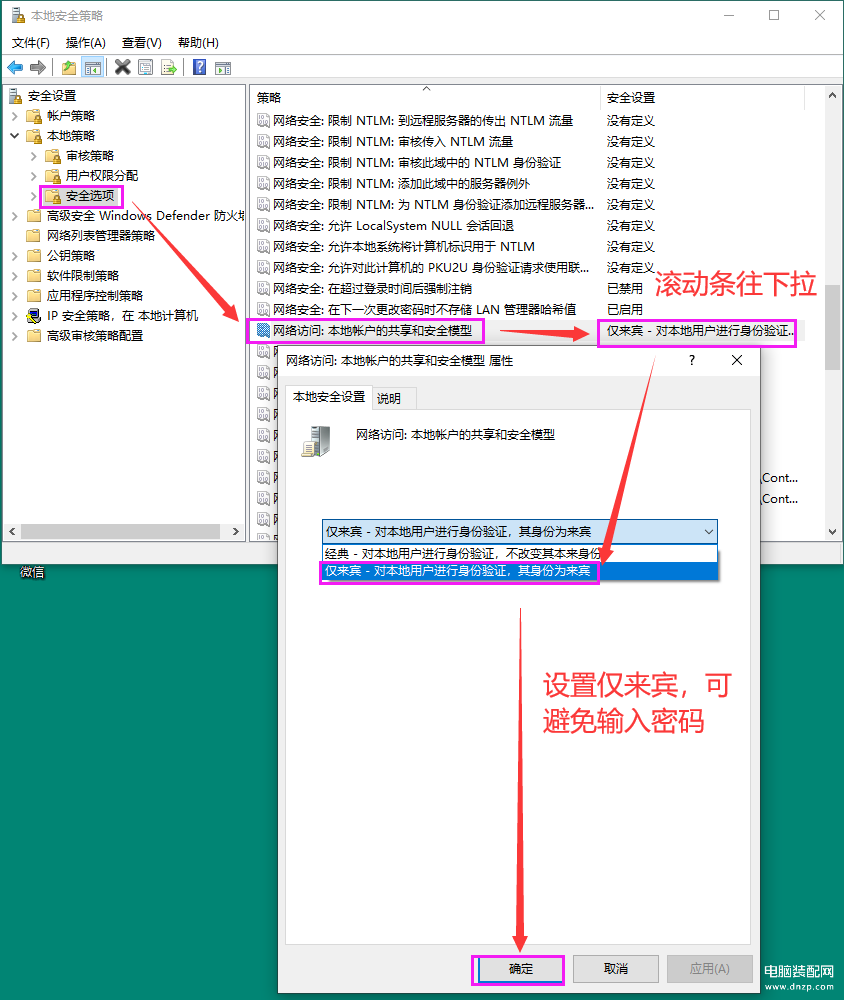Click the 已禁用 setting cell
844x1000 pixels.
(x=625, y=289)
